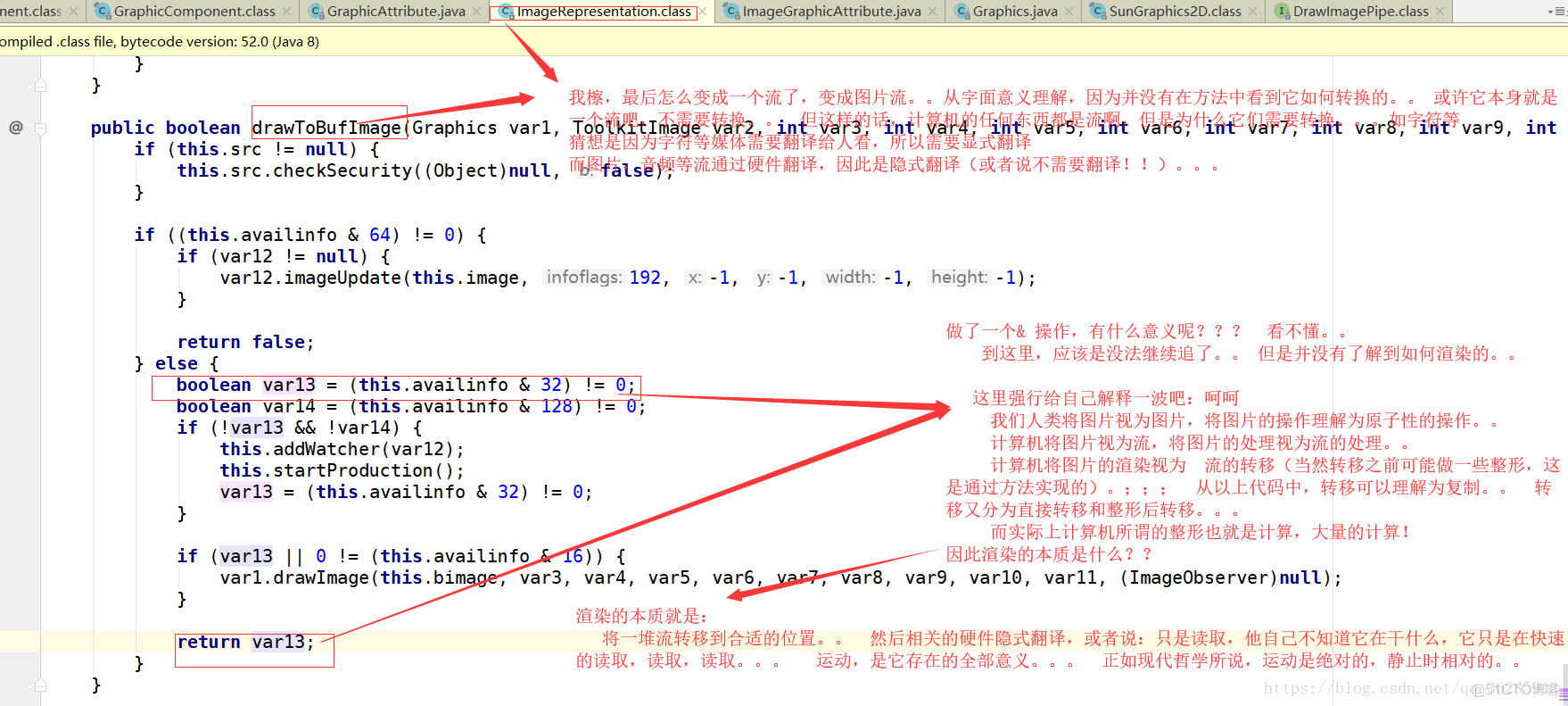Click the (ImageObserver)null argument
This screenshot has height=706, width=1568.
[x=1221, y=577]
